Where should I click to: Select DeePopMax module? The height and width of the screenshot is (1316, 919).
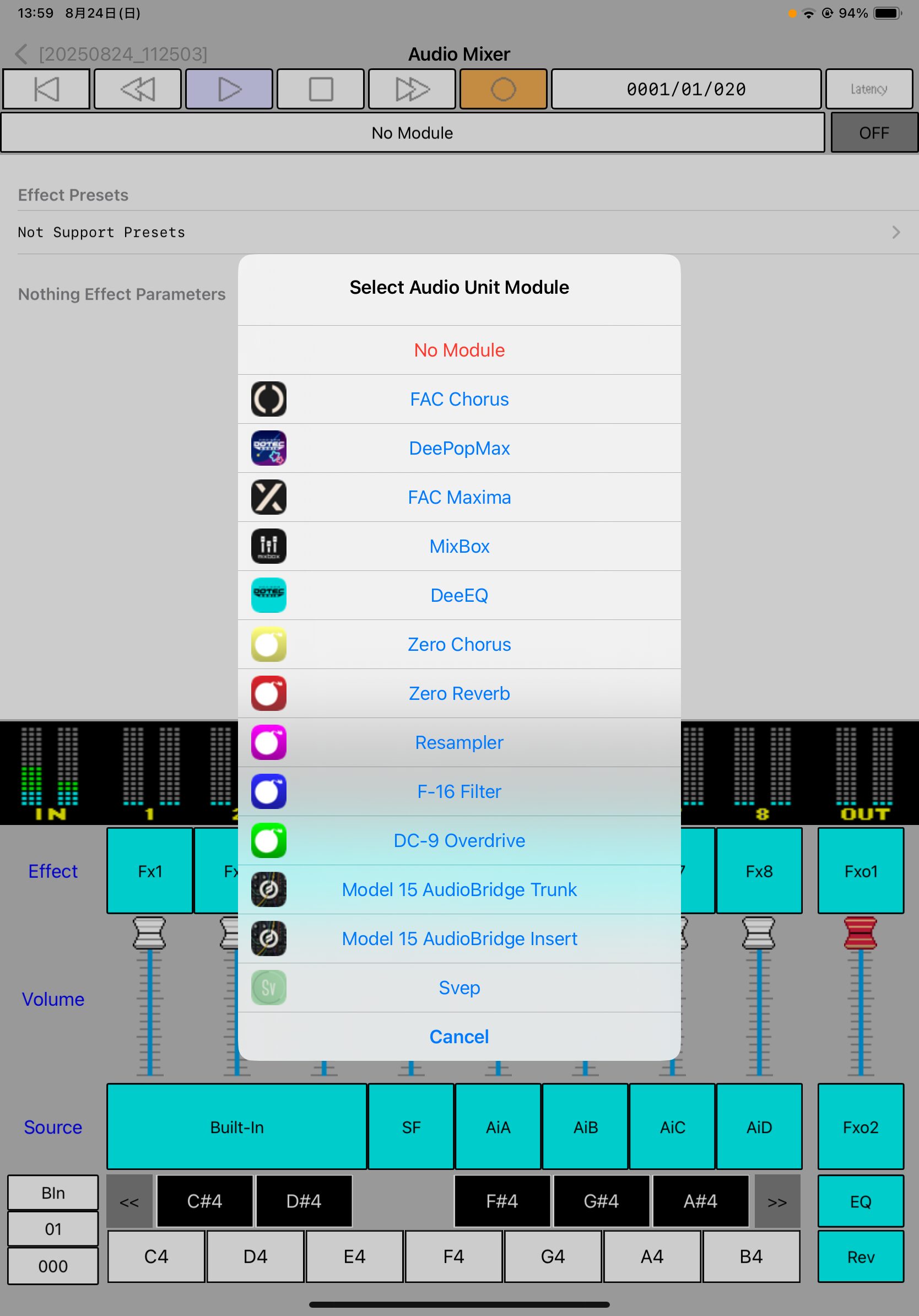[x=459, y=448]
